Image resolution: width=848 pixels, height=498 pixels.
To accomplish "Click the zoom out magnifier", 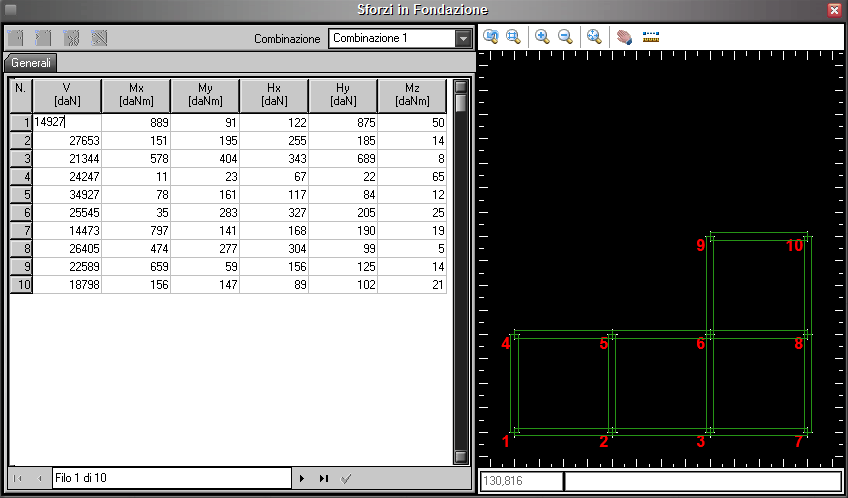I will [565, 37].
